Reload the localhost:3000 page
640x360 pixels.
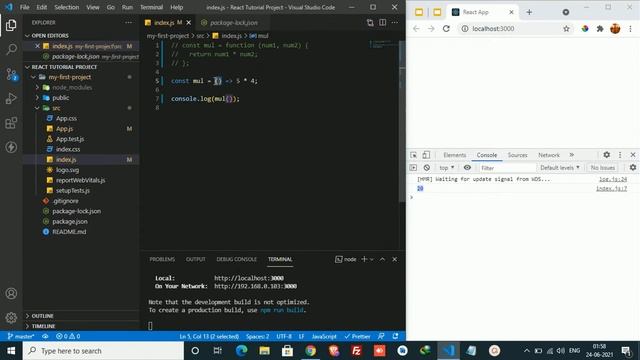446,29
